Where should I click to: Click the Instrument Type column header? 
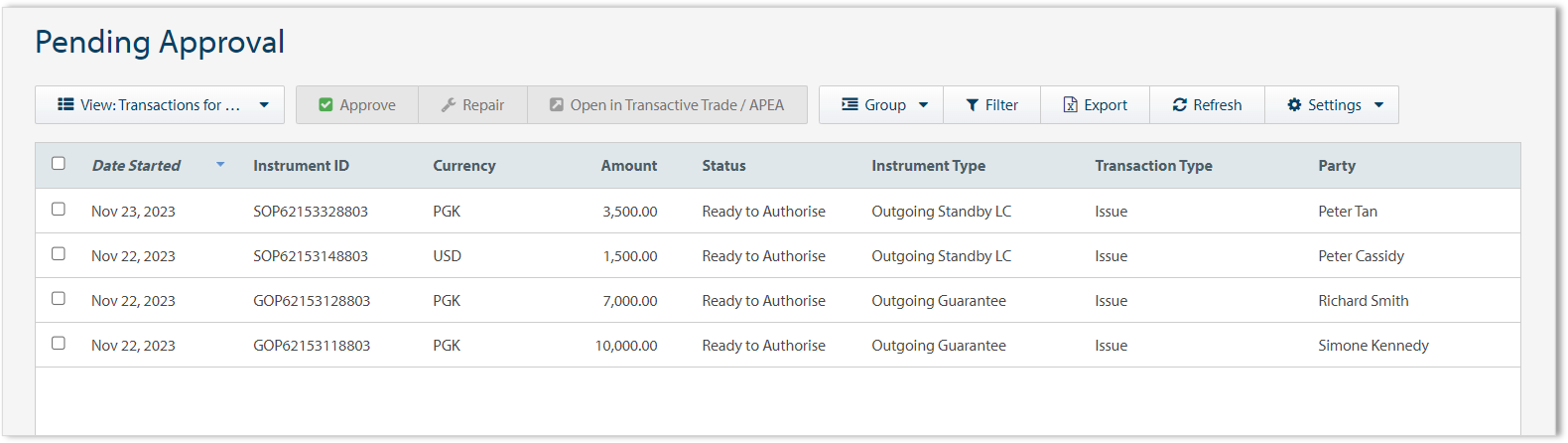click(x=928, y=166)
